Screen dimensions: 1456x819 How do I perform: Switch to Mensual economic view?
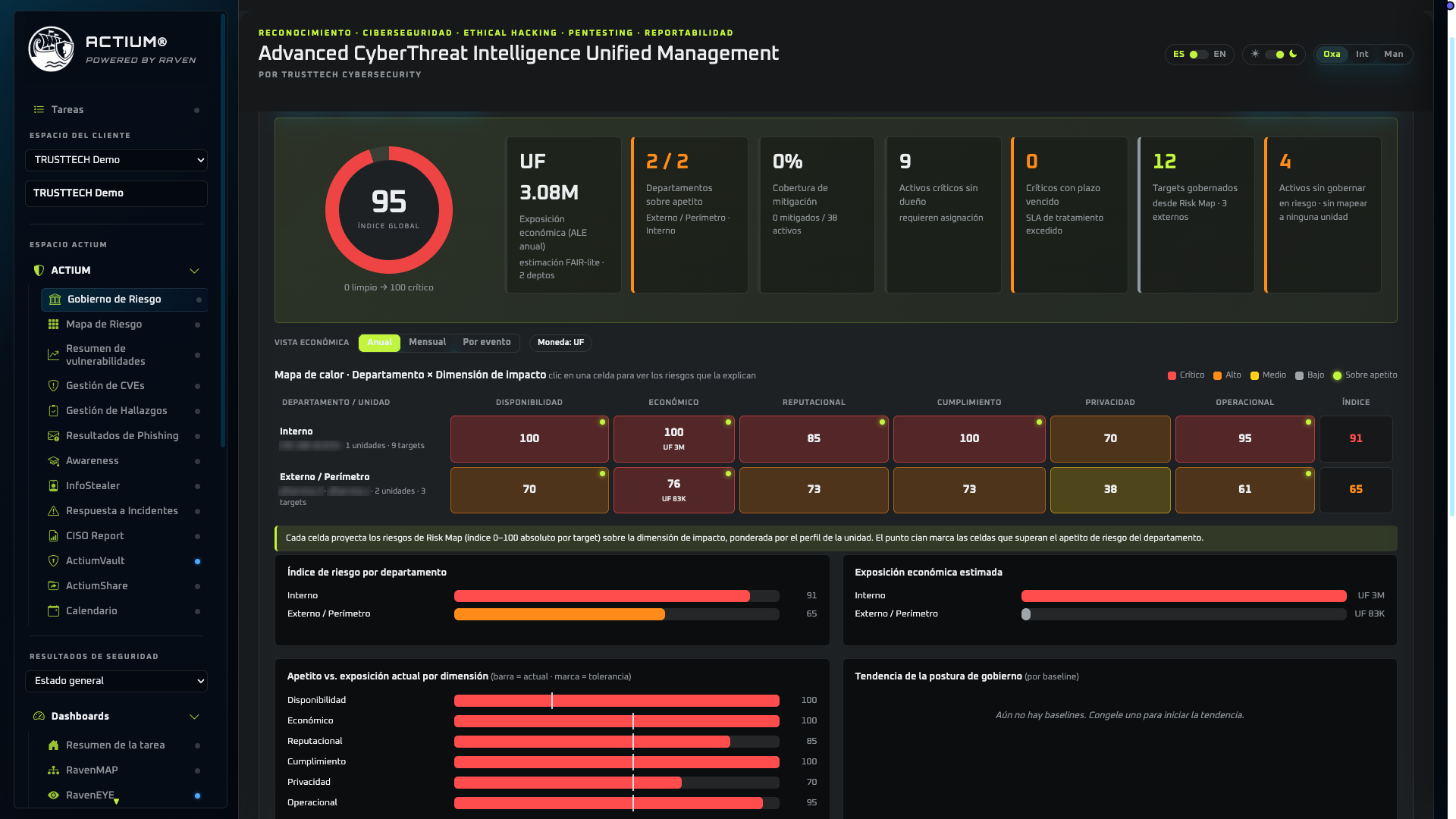tap(427, 343)
